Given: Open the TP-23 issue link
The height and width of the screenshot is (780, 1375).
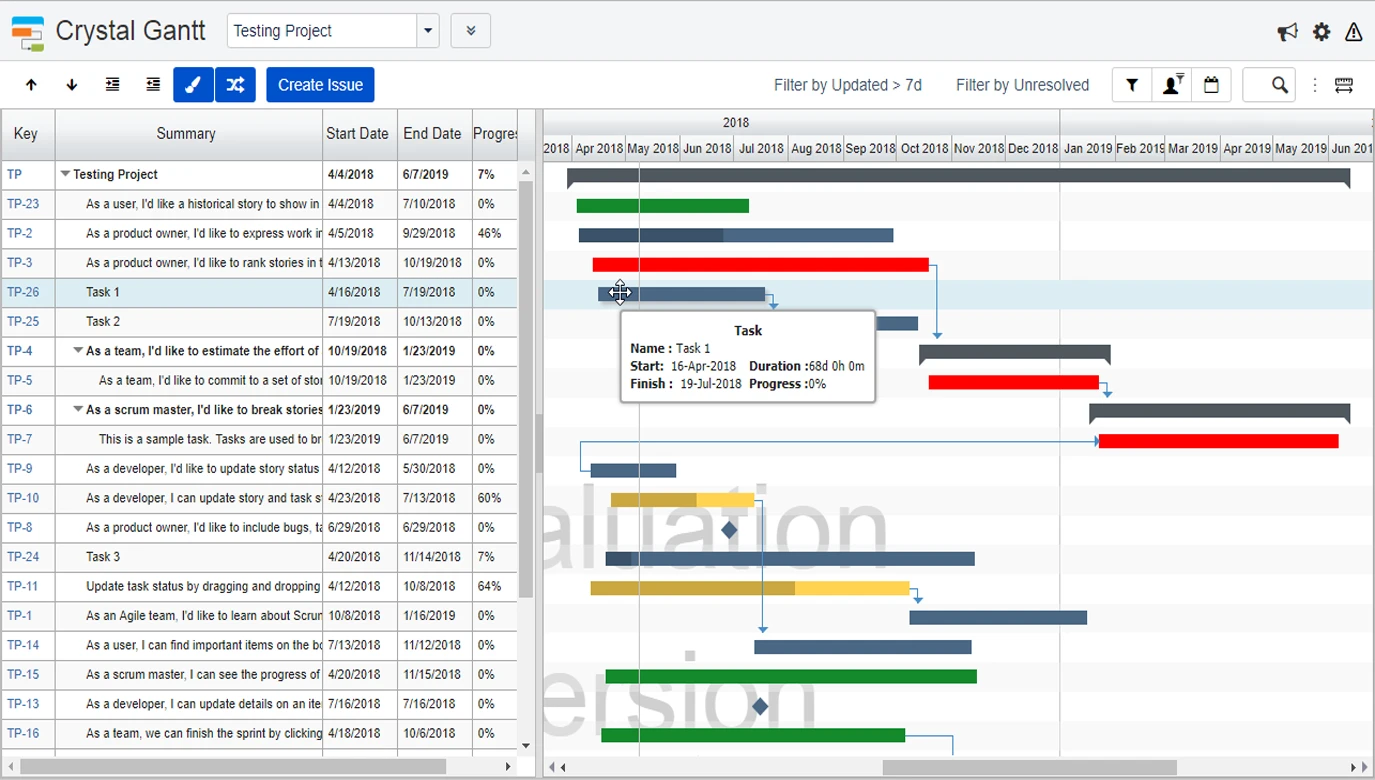Looking at the screenshot, I should coord(23,204).
